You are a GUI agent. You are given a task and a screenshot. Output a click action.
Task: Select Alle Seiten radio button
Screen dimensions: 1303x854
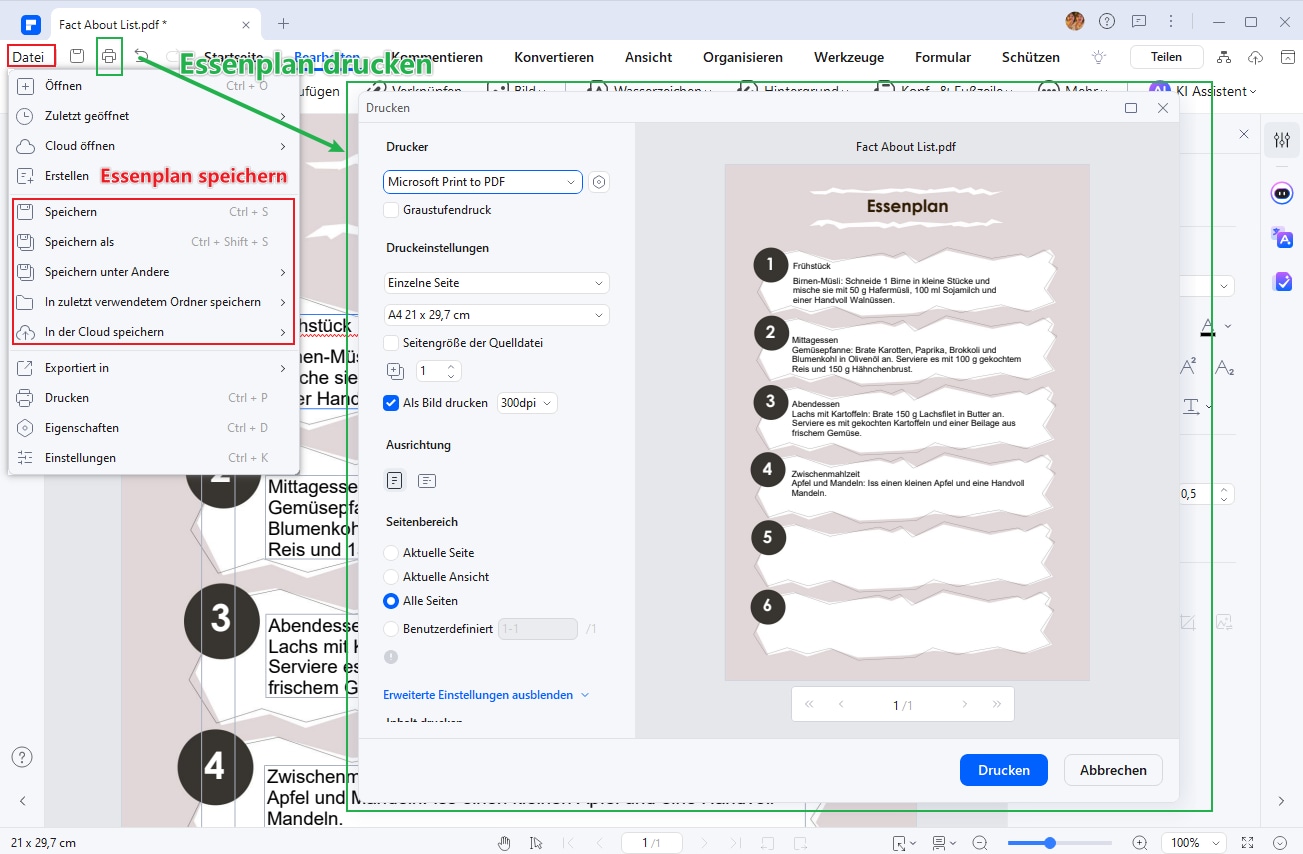391,601
